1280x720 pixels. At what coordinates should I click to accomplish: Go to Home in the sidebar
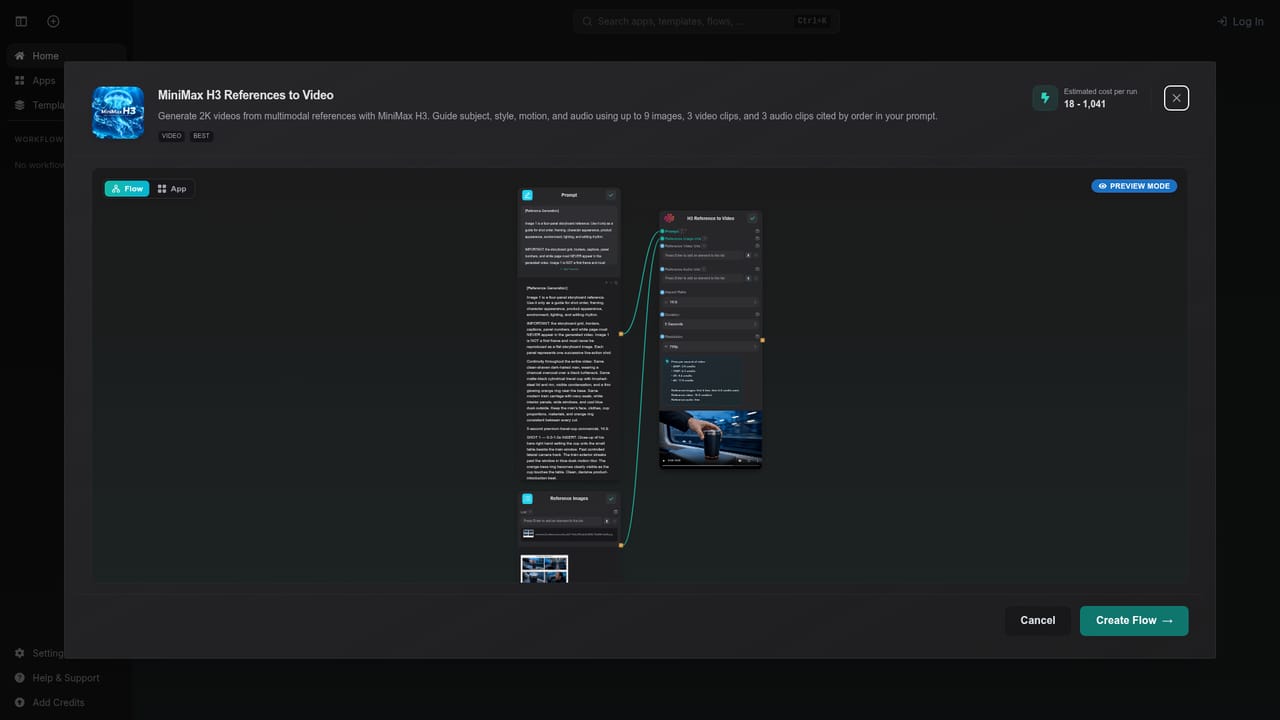[66, 56]
